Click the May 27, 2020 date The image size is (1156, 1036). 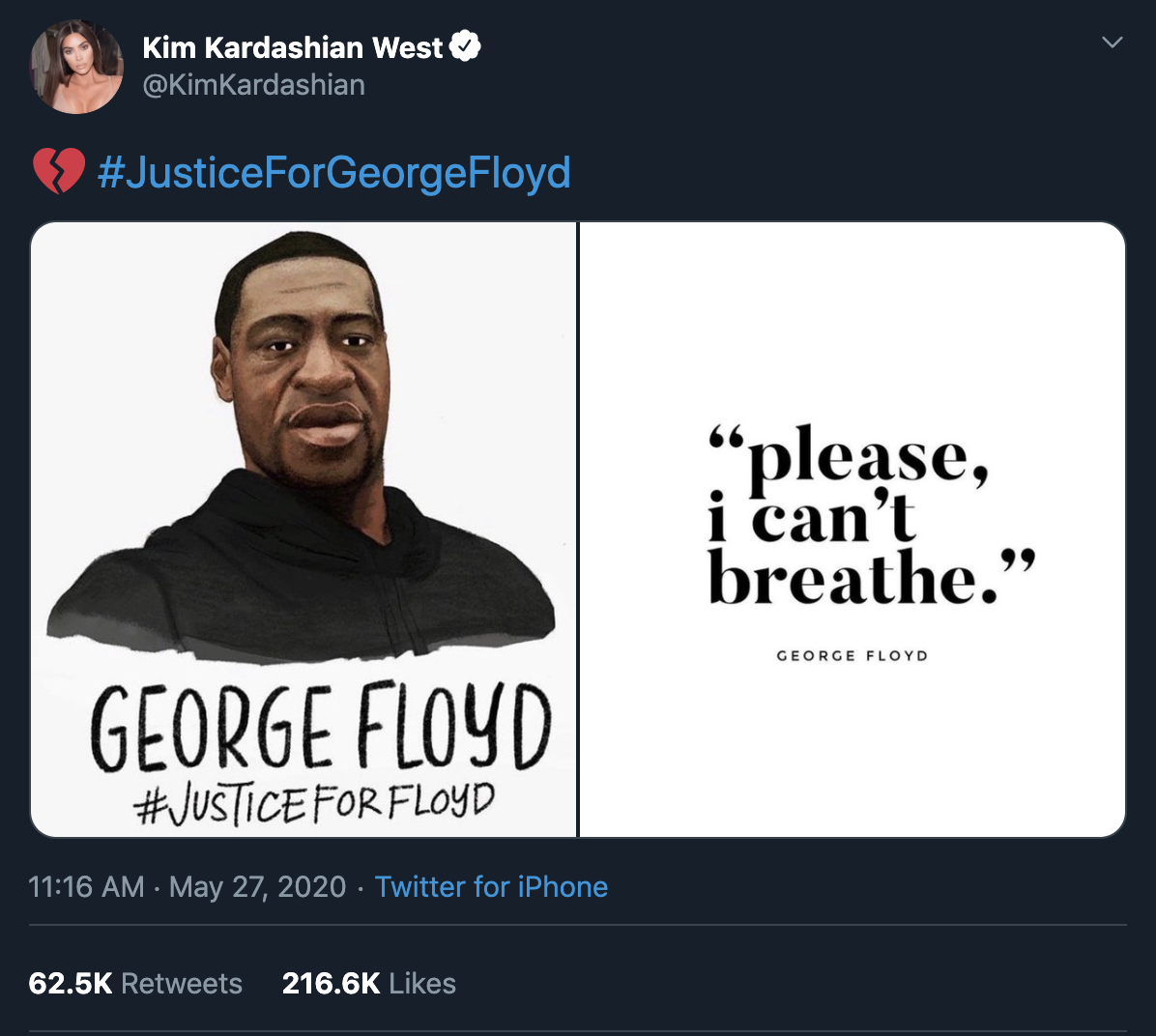pyautogui.click(x=257, y=886)
